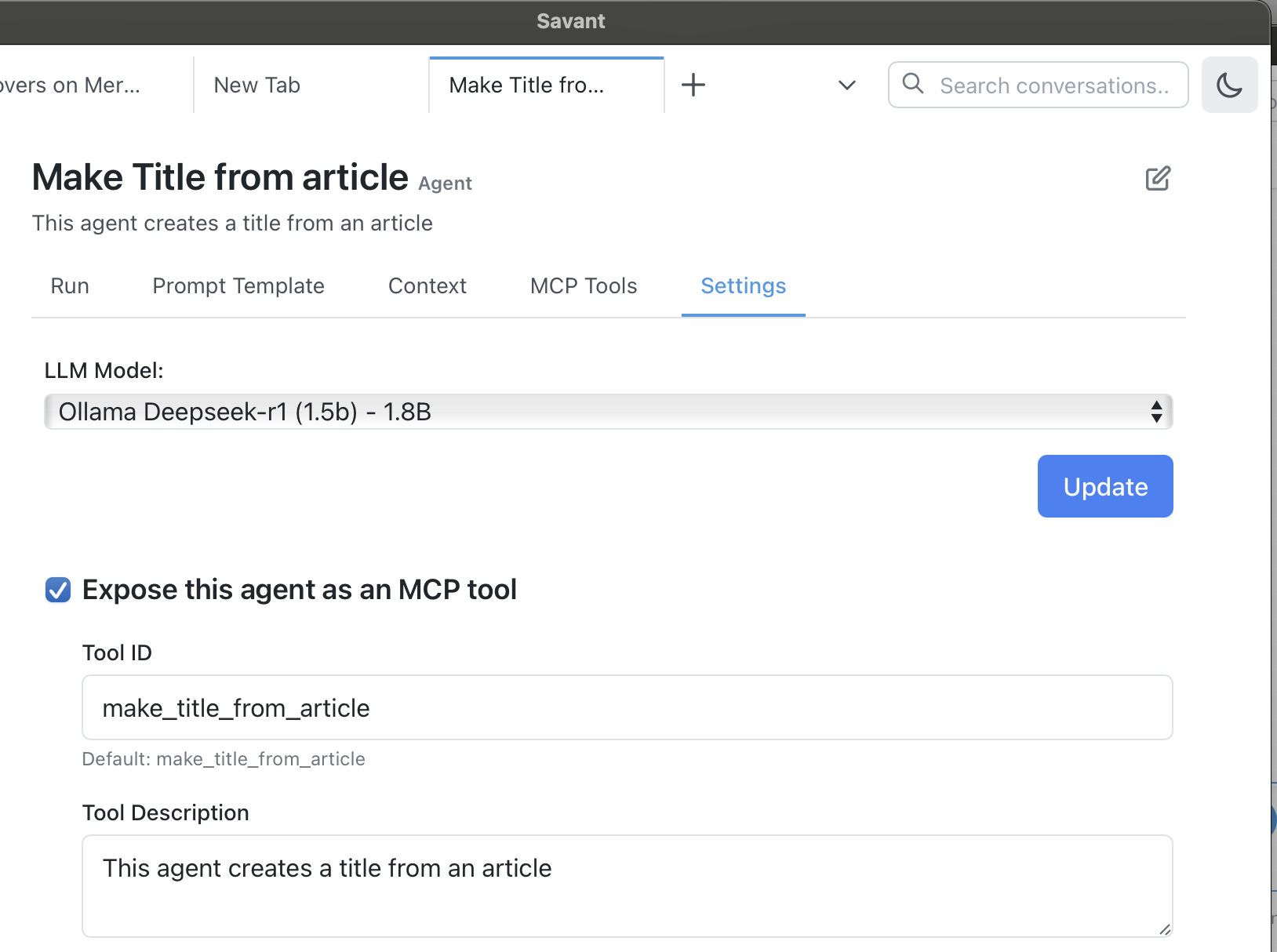Grab the Tool Description resize handle
This screenshot has height=952, width=1277.
tap(1164, 929)
